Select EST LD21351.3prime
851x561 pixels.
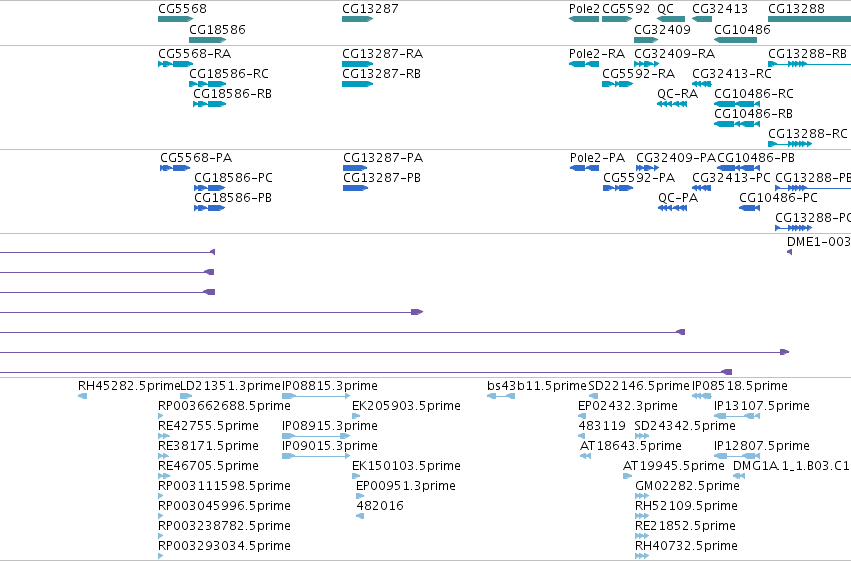click(231, 386)
